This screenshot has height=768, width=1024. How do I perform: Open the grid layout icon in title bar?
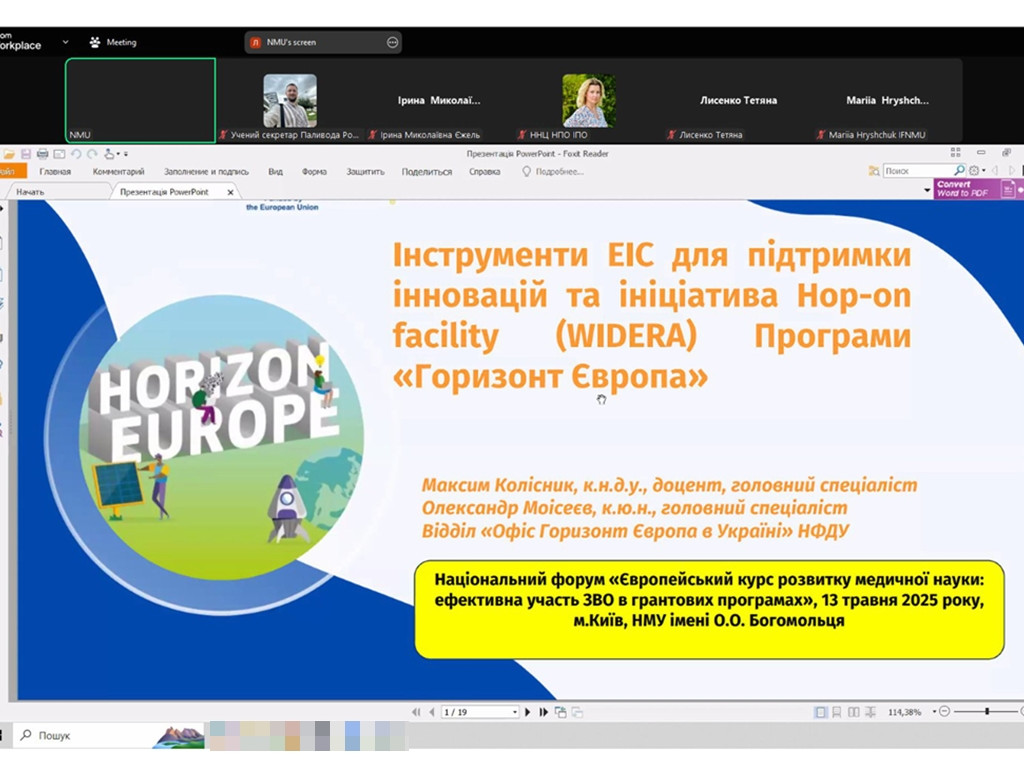click(x=955, y=153)
